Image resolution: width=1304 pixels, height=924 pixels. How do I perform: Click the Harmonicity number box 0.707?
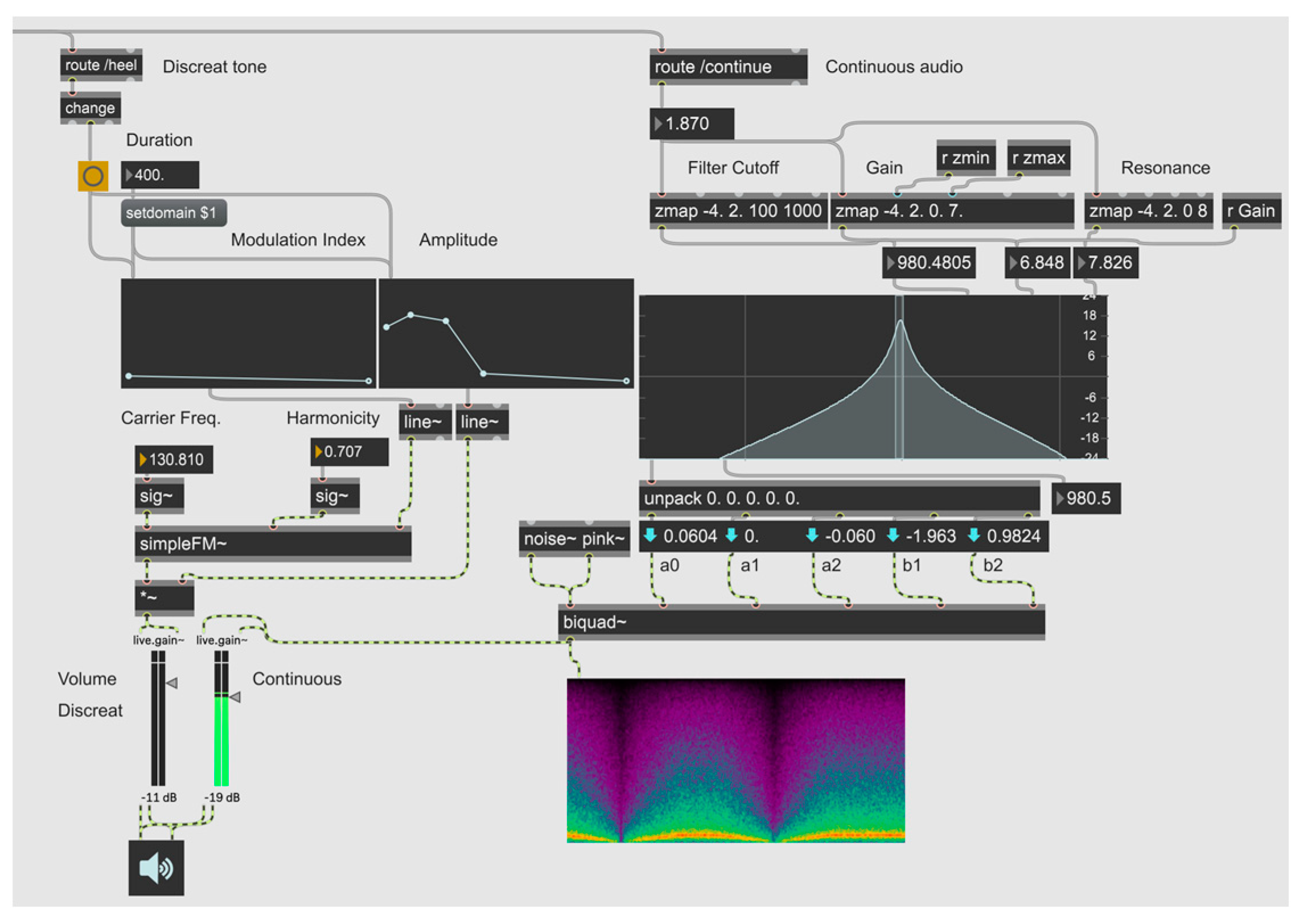[x=349, y=452]
